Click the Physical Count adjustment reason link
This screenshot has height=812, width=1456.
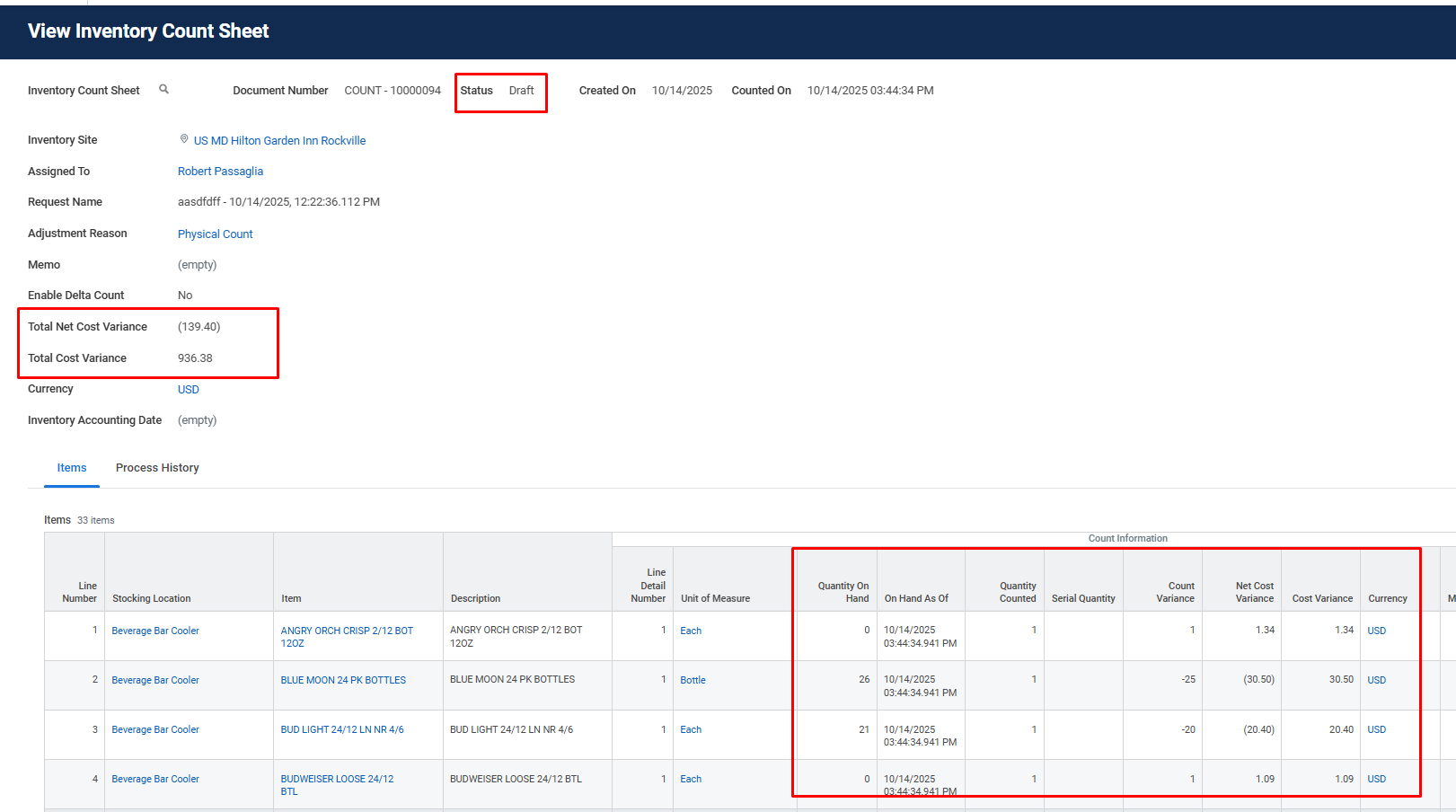pyautogui.click(x=215, y=234)
